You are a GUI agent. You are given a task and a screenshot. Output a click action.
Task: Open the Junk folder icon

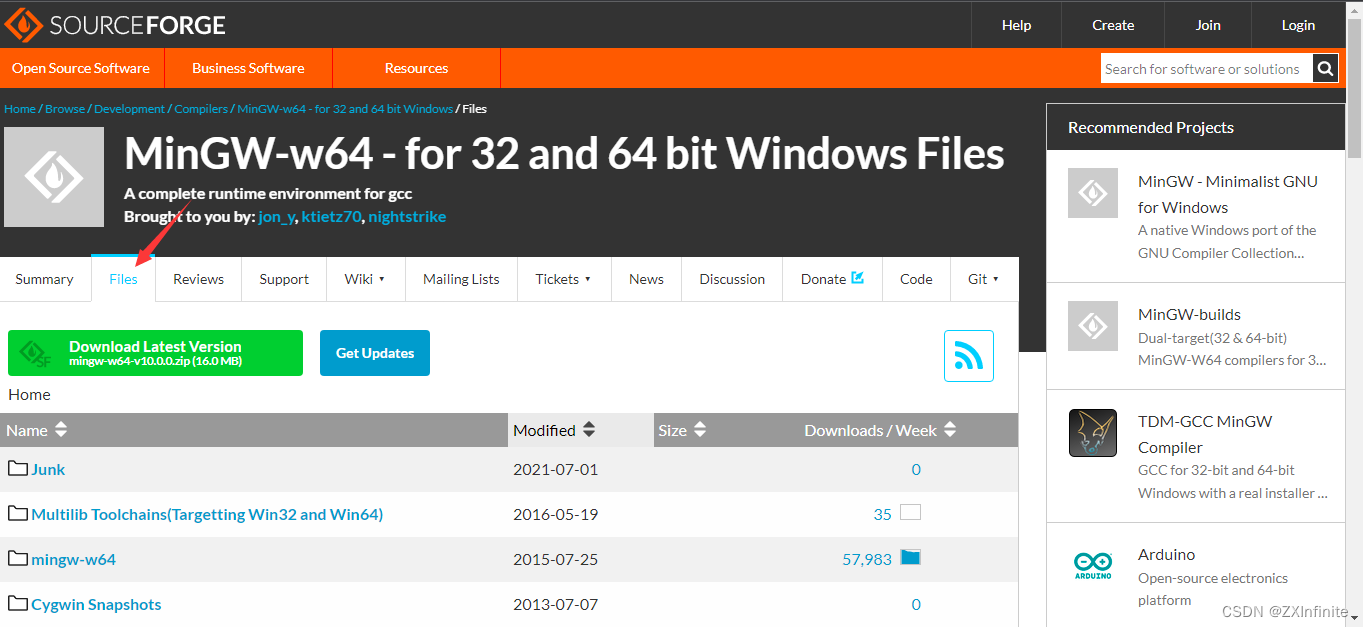click(18, 468)
